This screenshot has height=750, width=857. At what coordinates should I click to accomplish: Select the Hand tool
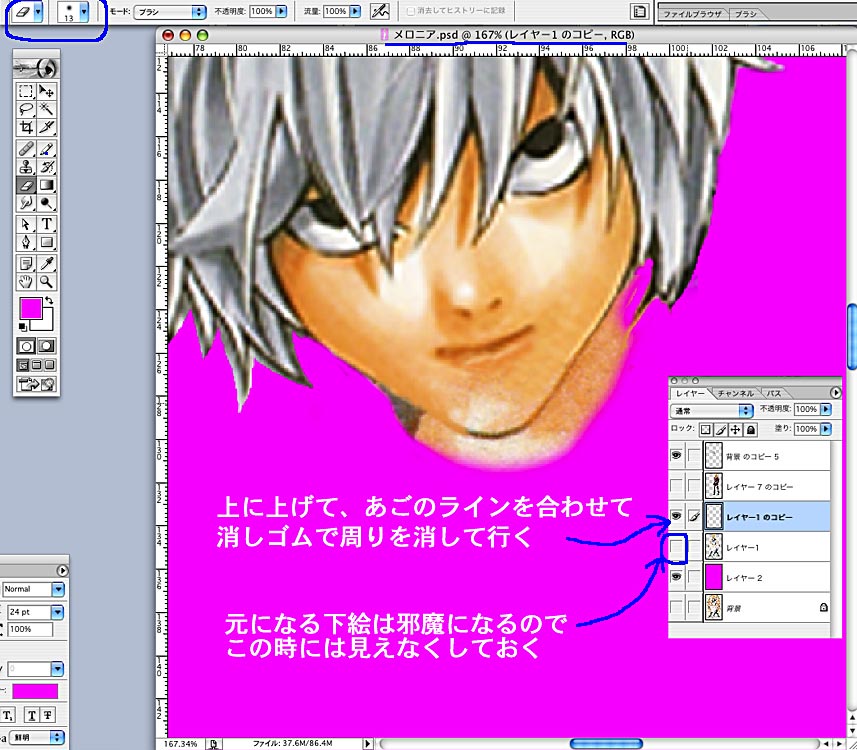tap(26, 282)
